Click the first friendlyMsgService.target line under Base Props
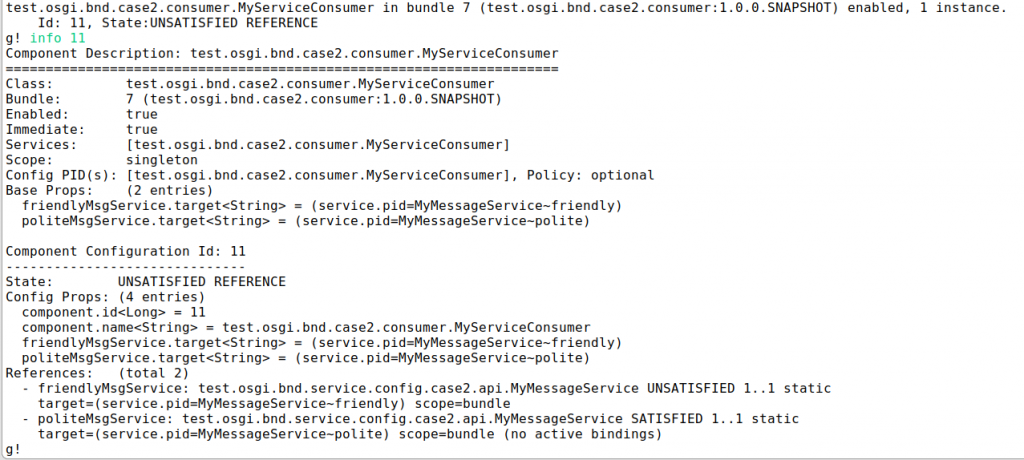1024x460 pixels. (x=321, y=206)
